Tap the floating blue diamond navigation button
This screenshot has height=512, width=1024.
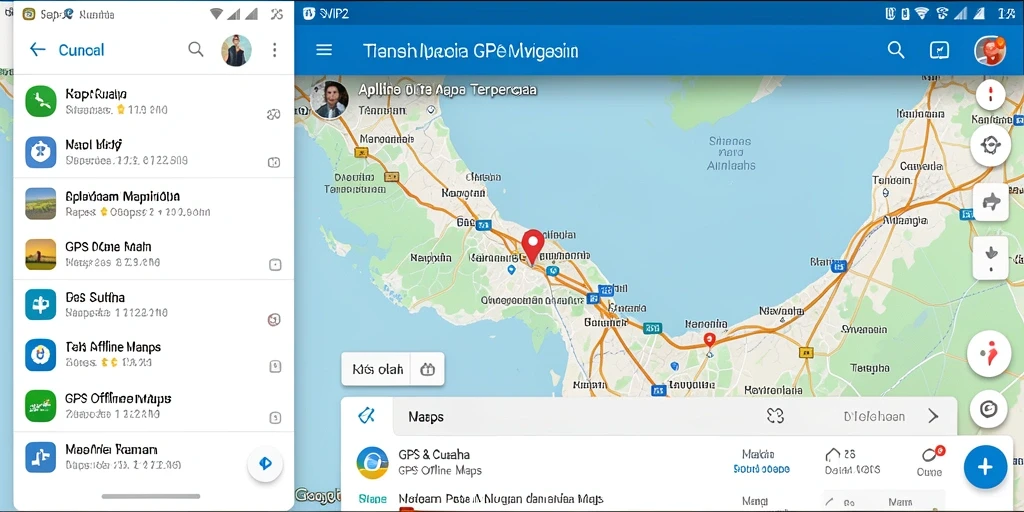point(265,464)
